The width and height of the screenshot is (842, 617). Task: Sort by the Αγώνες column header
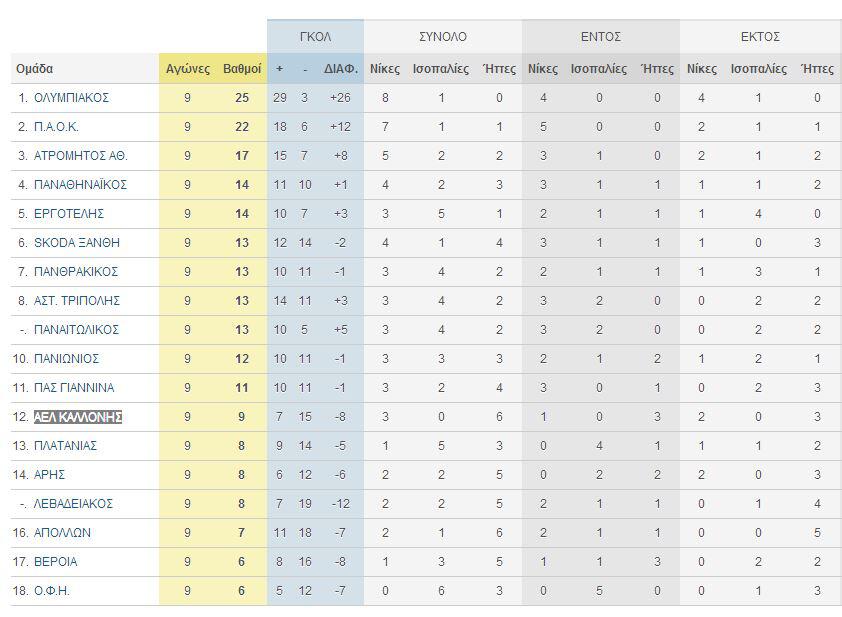187,69
